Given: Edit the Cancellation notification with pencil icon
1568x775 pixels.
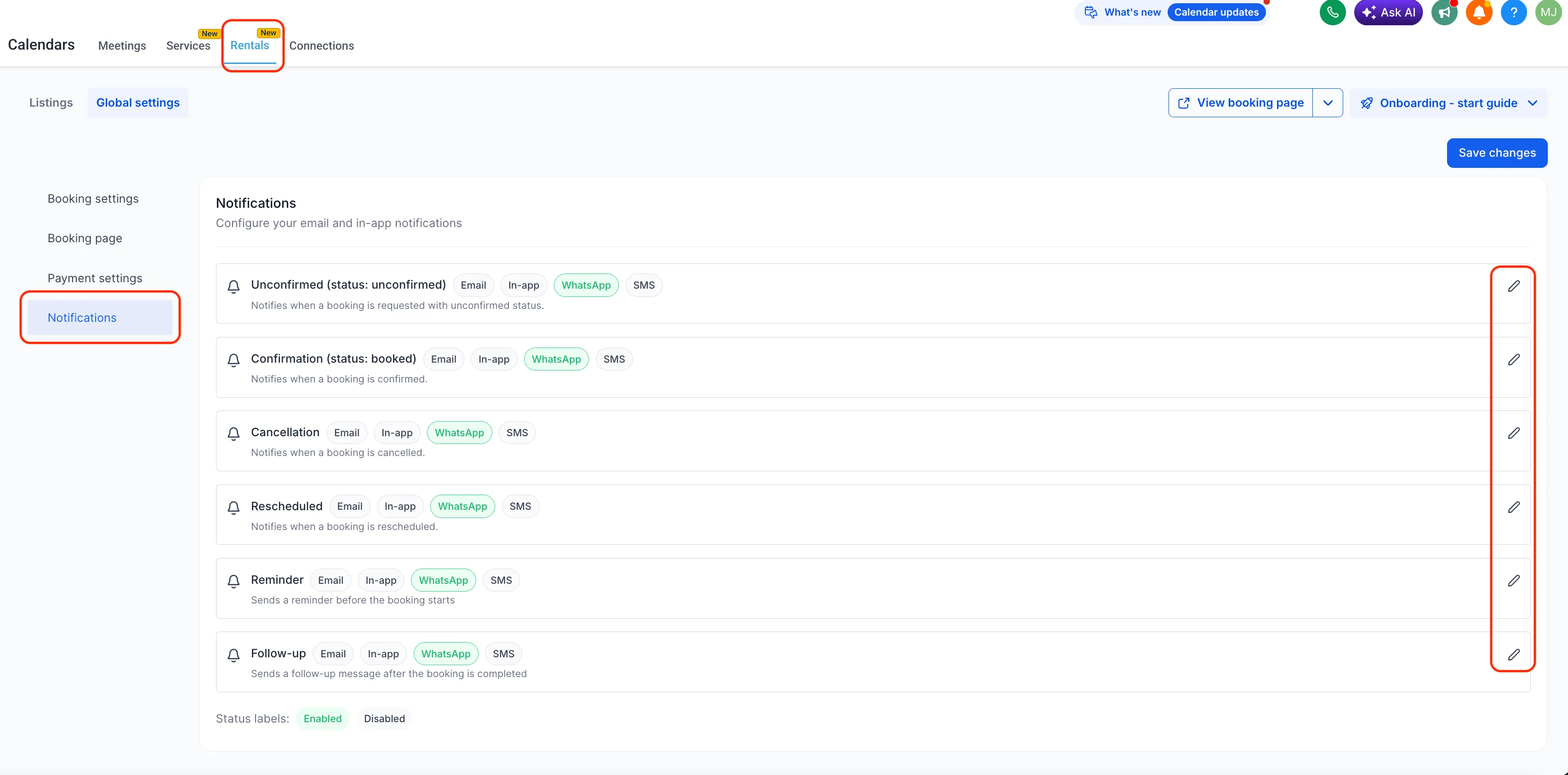Looking at the screenshot, I should click(x=1513, y=433).
